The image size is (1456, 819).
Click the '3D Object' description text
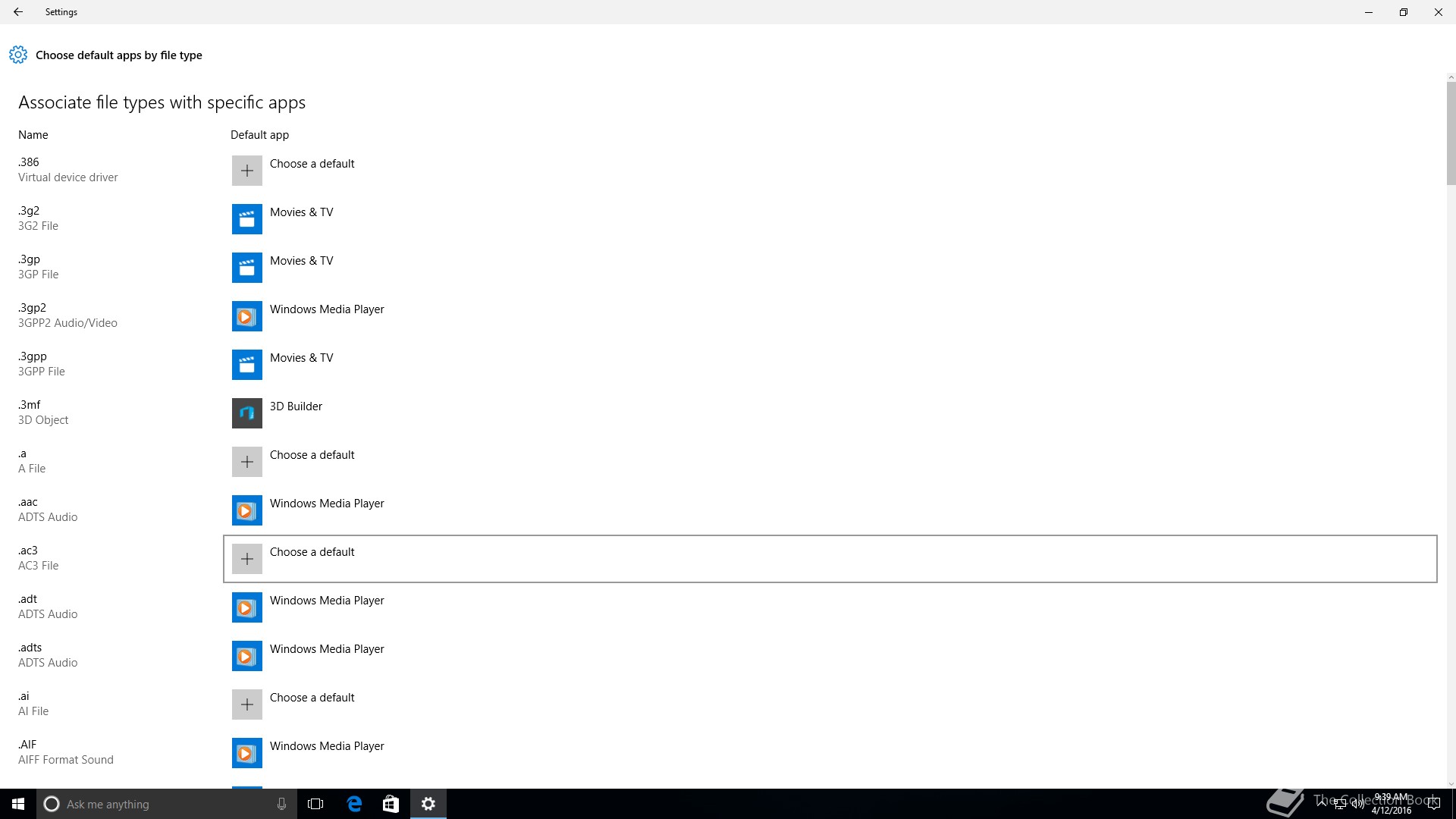click(43, 420)
